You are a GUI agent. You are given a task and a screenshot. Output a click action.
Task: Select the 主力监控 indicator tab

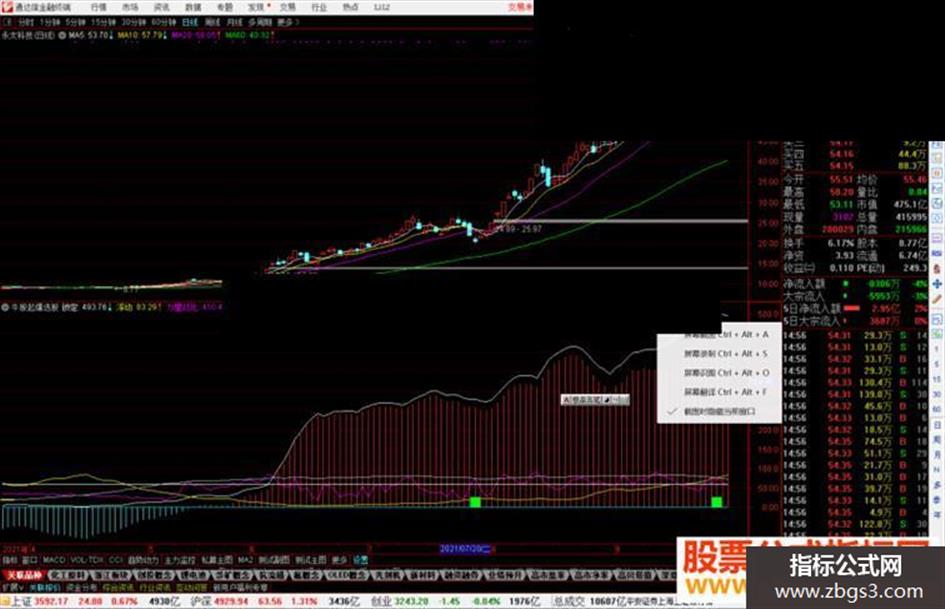tap(180, 560)
